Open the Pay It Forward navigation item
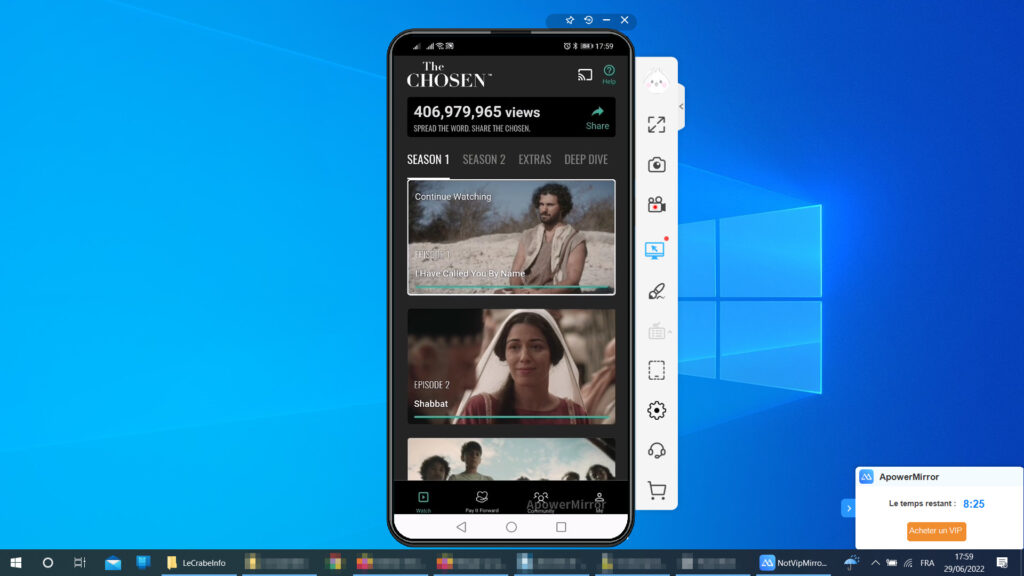Viewport: 1024px width, 576px height. [482, 501]
